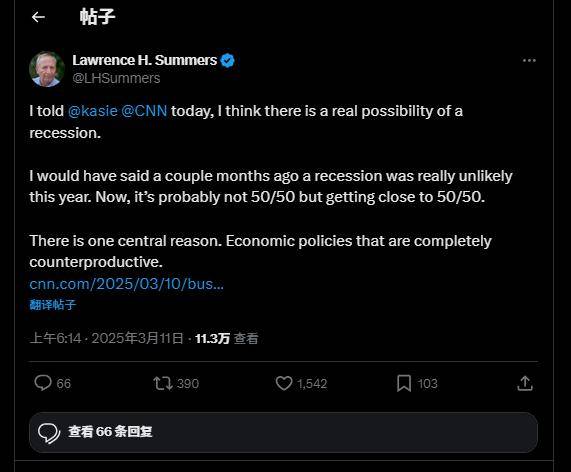The height and width of the screenshot is (472, 571).
Task: Go back using the left arrow
Action: (x=38, y=17)
